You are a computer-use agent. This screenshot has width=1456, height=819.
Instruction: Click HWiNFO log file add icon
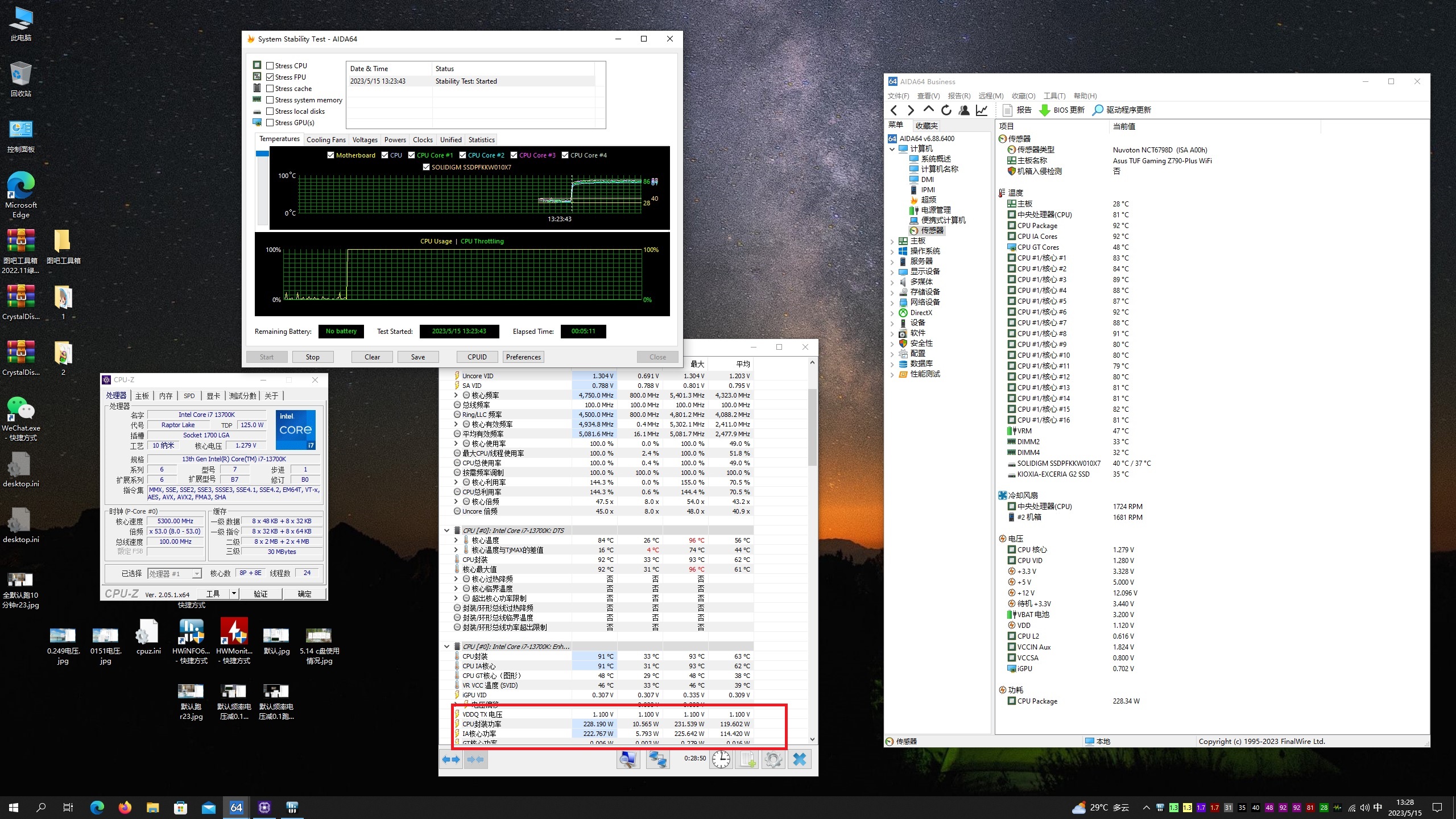747,759
